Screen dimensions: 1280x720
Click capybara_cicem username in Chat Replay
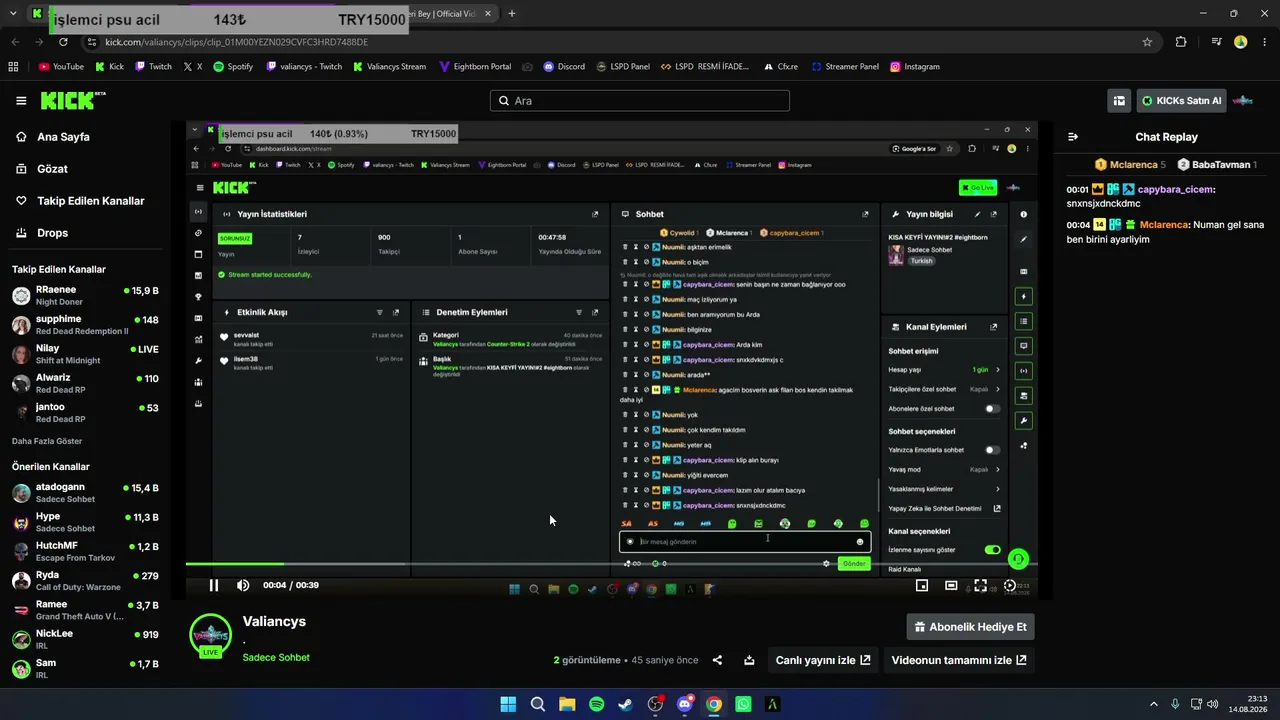1175,189
